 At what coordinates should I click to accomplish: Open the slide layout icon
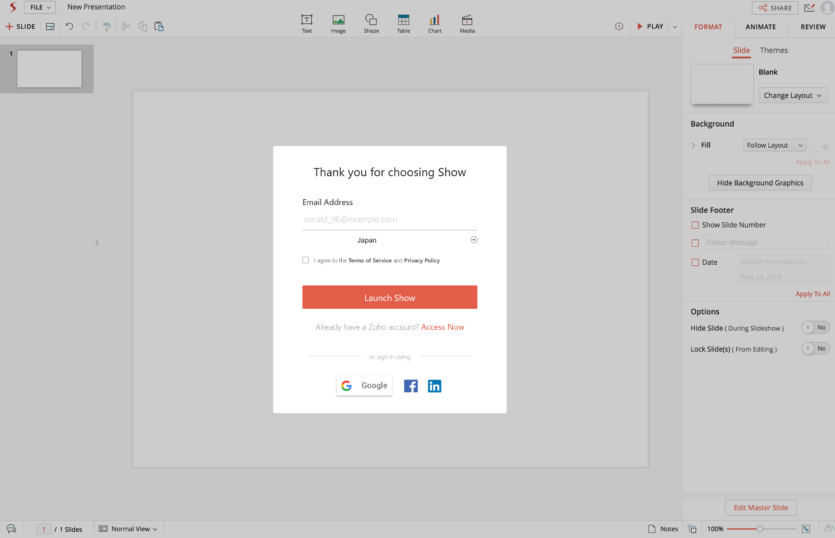click(50, 27)
